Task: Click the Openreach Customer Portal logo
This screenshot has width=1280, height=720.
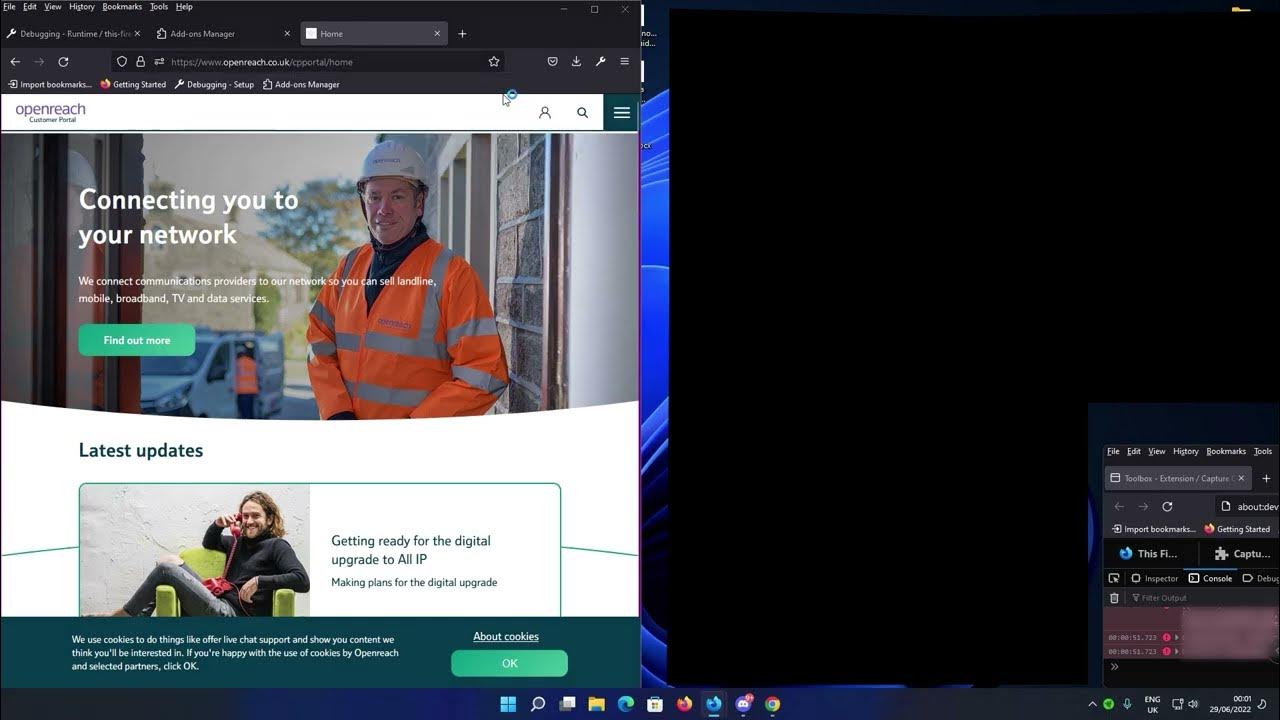Action: click(51, 112)
